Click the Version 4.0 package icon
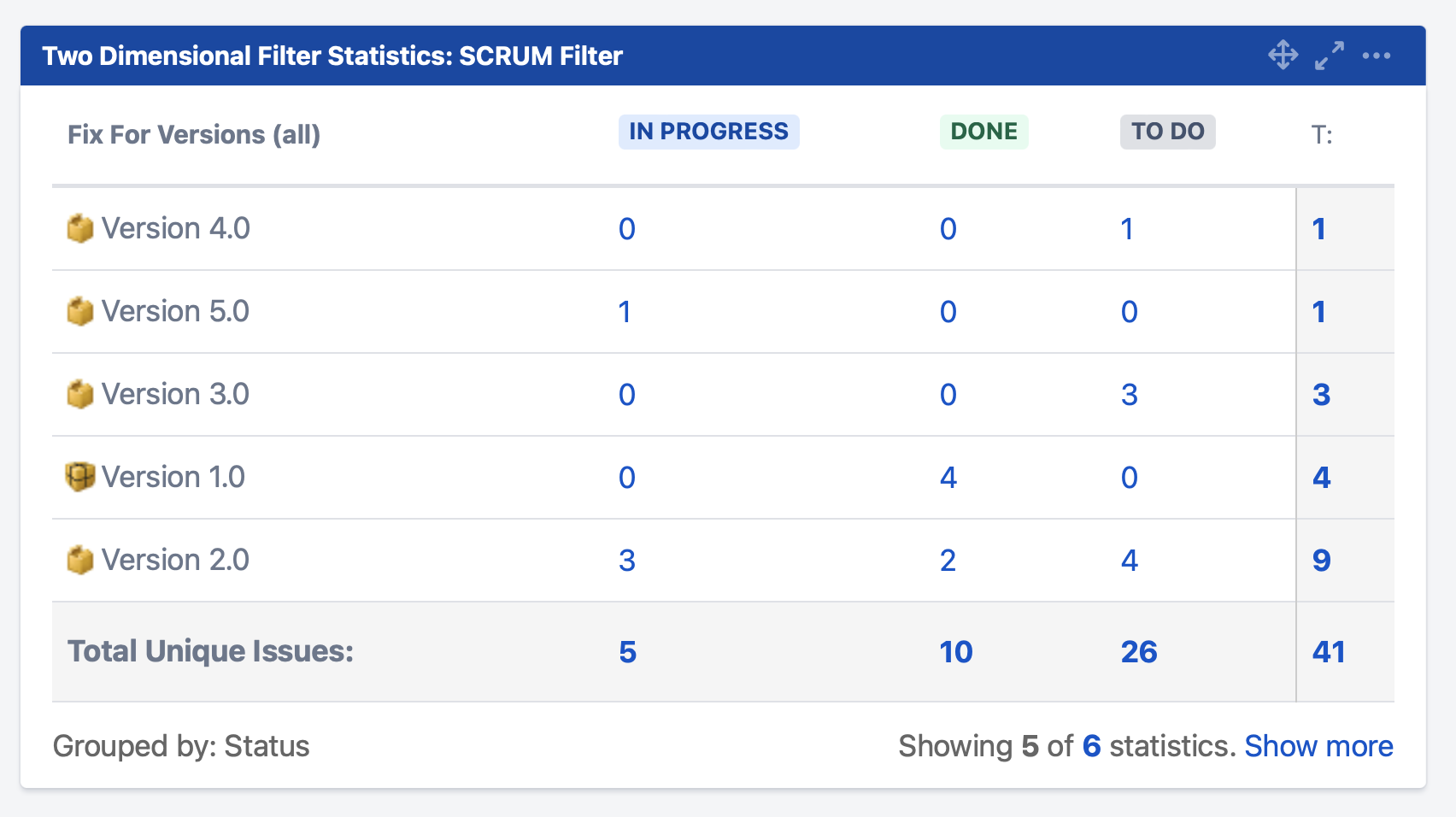Screen dimensions: 1456x817 click(x=80, y=229)
